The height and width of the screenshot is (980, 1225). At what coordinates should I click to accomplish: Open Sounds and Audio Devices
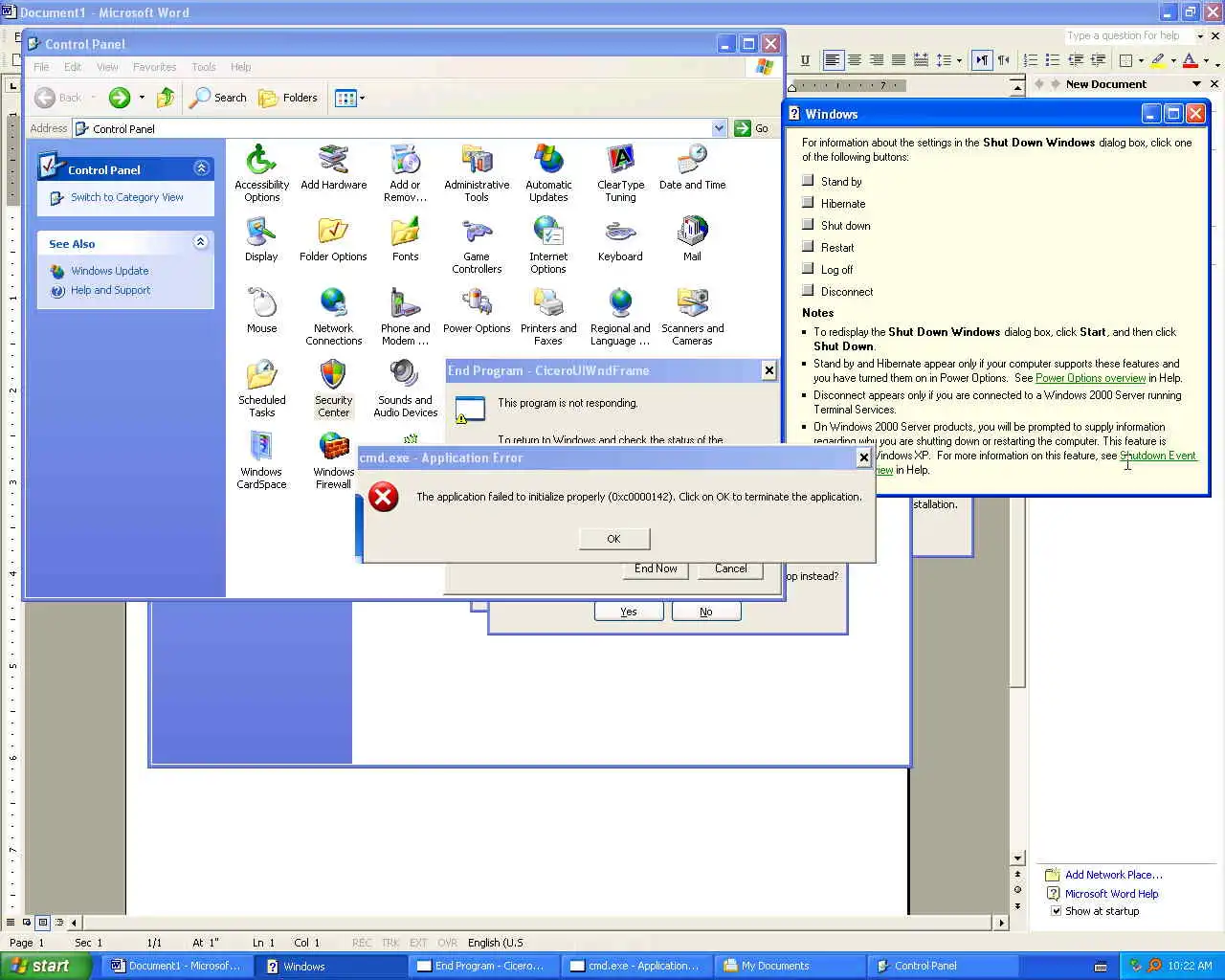[x=405, y=389]
